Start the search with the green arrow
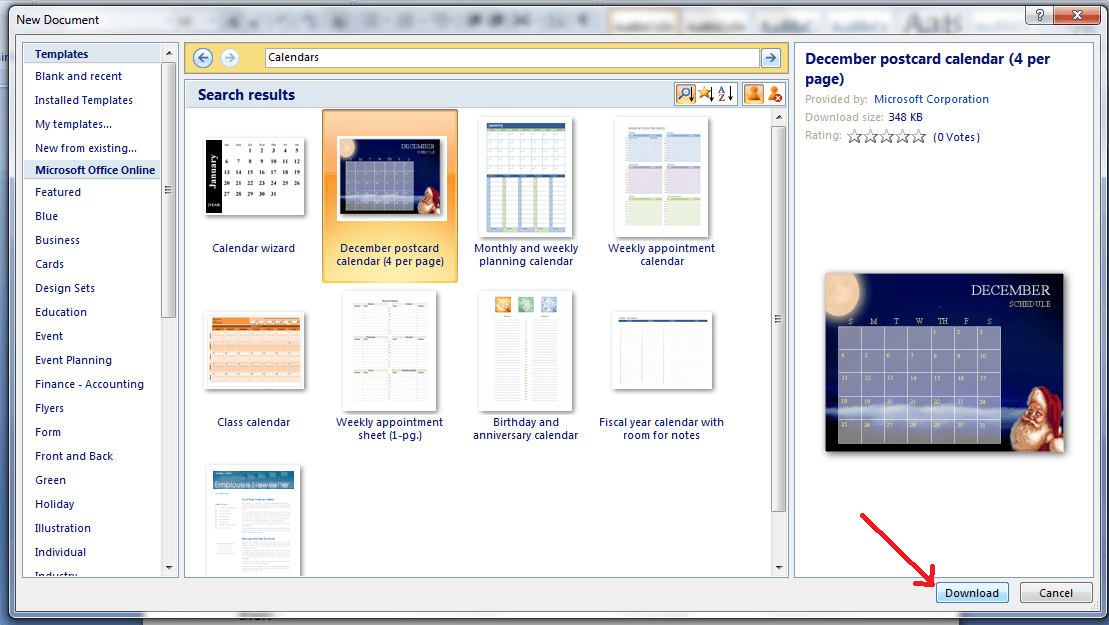The width and height of the screenshot is (1109, 625). (x=770, y=57)
